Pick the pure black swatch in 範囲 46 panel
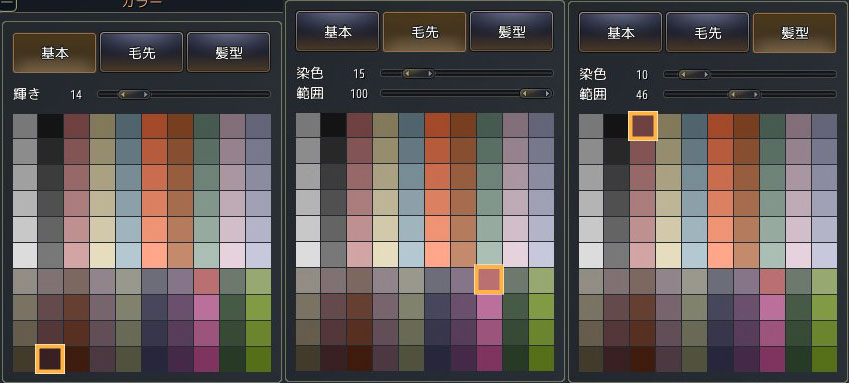This screenshot has height=383, width=849. tap(616, 126)
